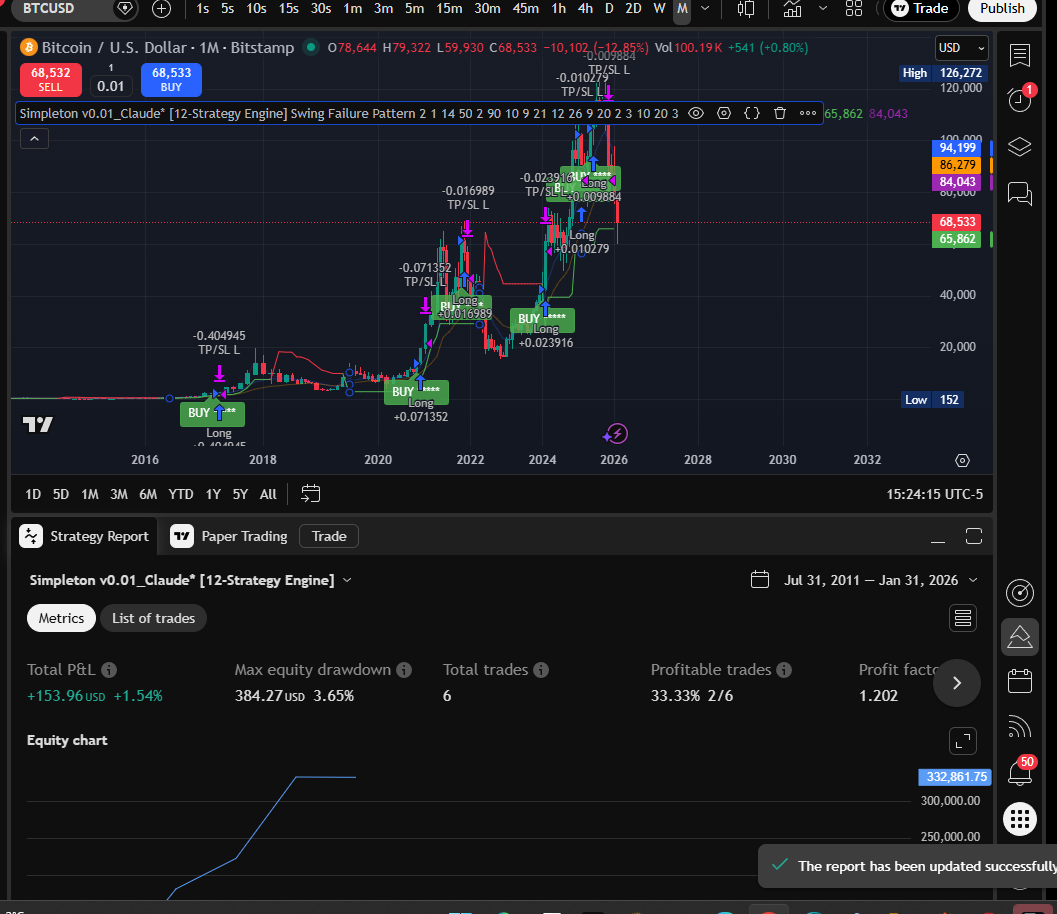
Task: Open the Alerts panel
Action: pos(1019,99)
